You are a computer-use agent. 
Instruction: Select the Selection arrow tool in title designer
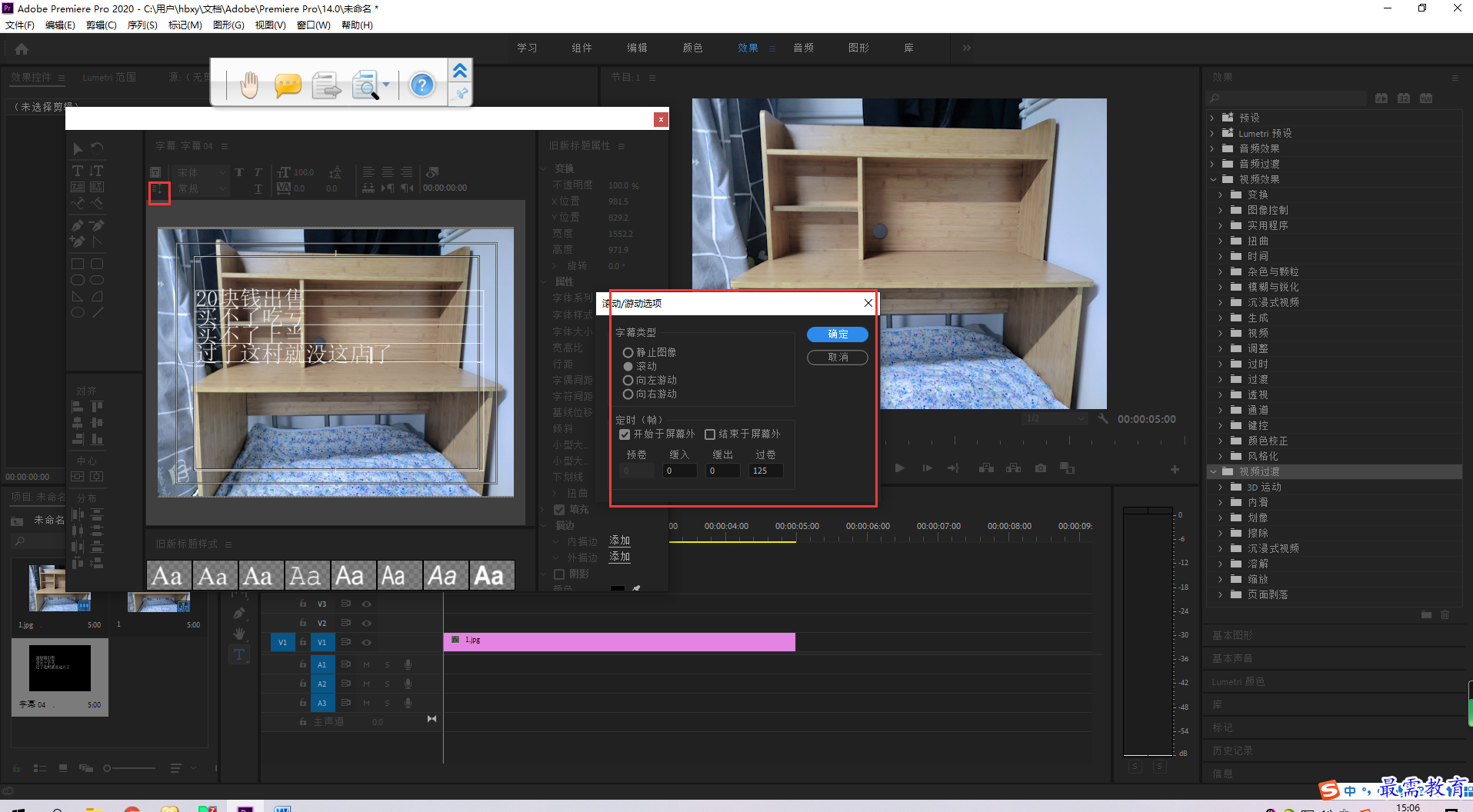point(78,148)
